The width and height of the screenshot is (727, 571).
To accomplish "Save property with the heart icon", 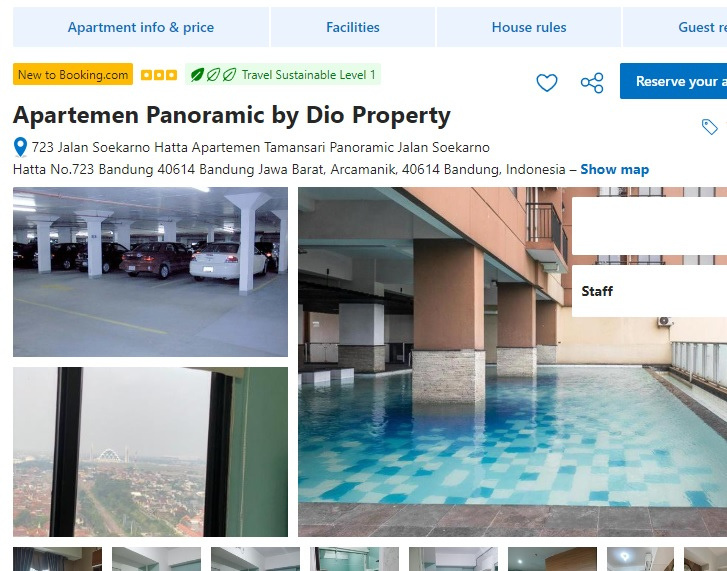I will click(547, 82).
